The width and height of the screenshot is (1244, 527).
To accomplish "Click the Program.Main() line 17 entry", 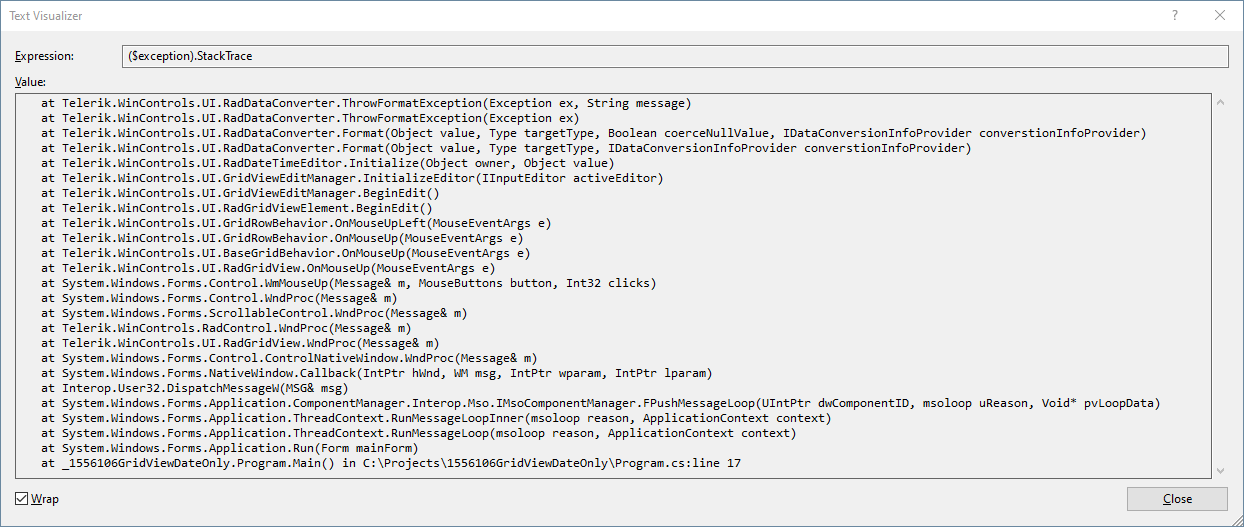I will (x=391, y=464).
